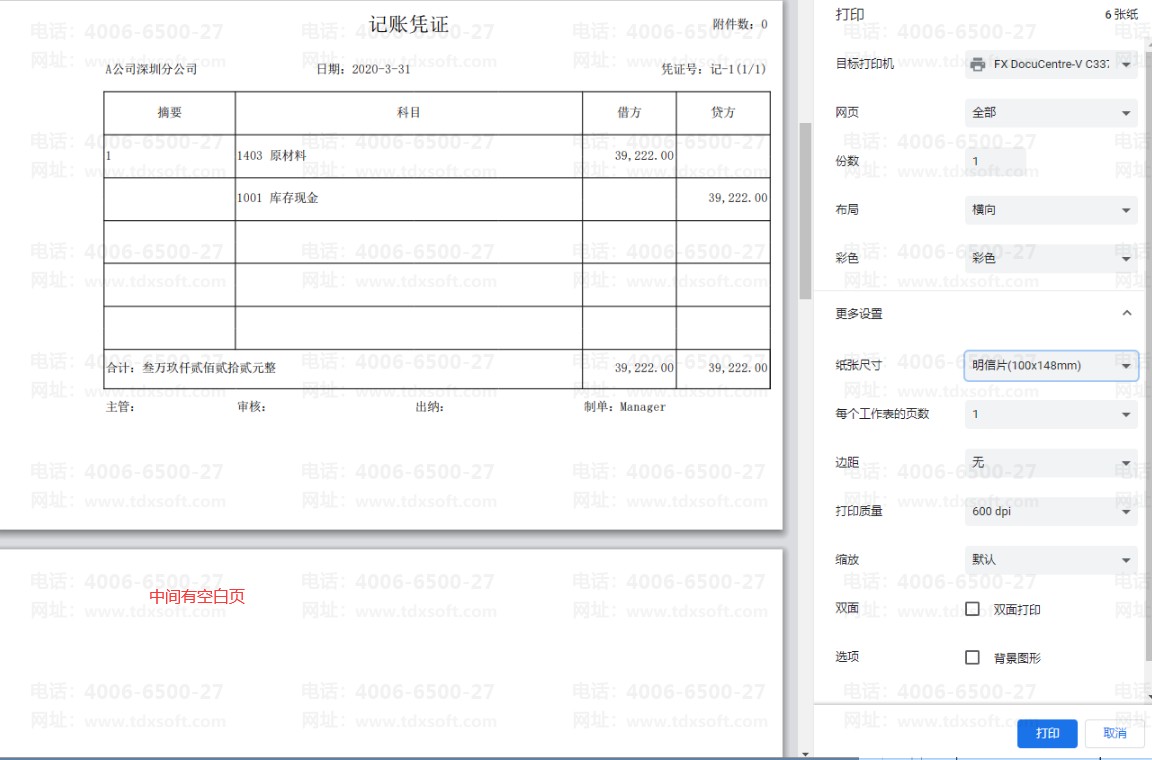1152x760 pixels.
Task: Open the 彩色 color mode dropdown
Action: [x=1050, y=258]
